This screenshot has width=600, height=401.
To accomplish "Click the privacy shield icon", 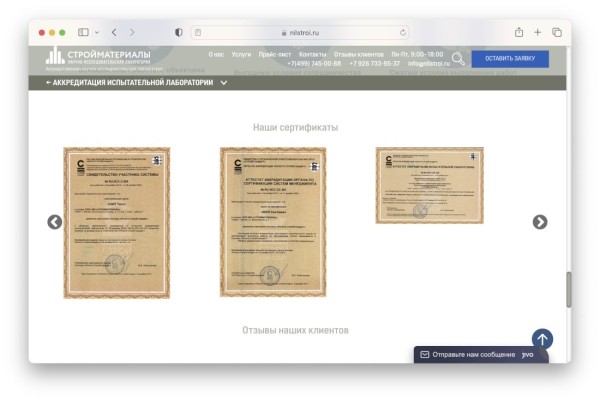I will pos(178,32).
